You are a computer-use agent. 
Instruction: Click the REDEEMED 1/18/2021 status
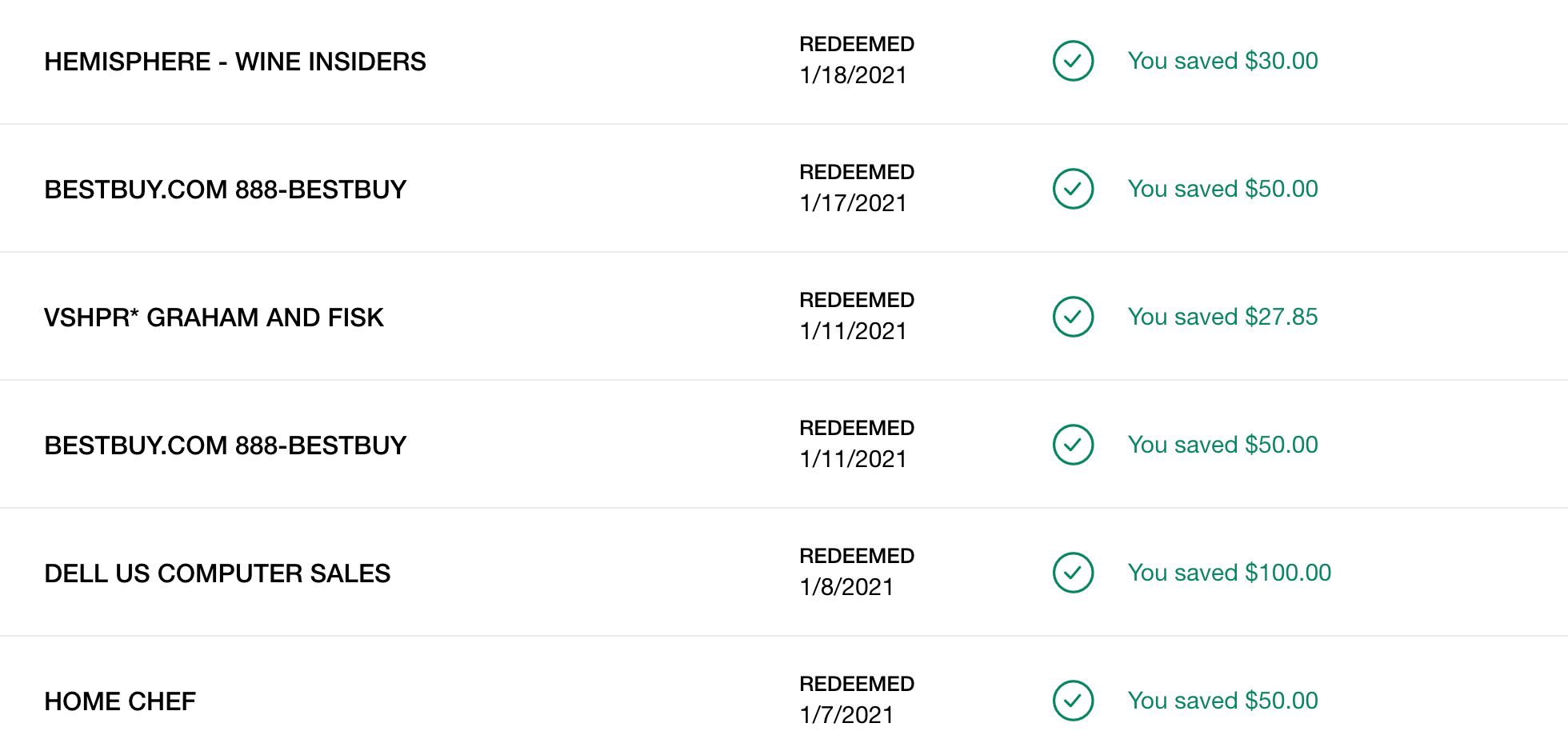(857, 60)
